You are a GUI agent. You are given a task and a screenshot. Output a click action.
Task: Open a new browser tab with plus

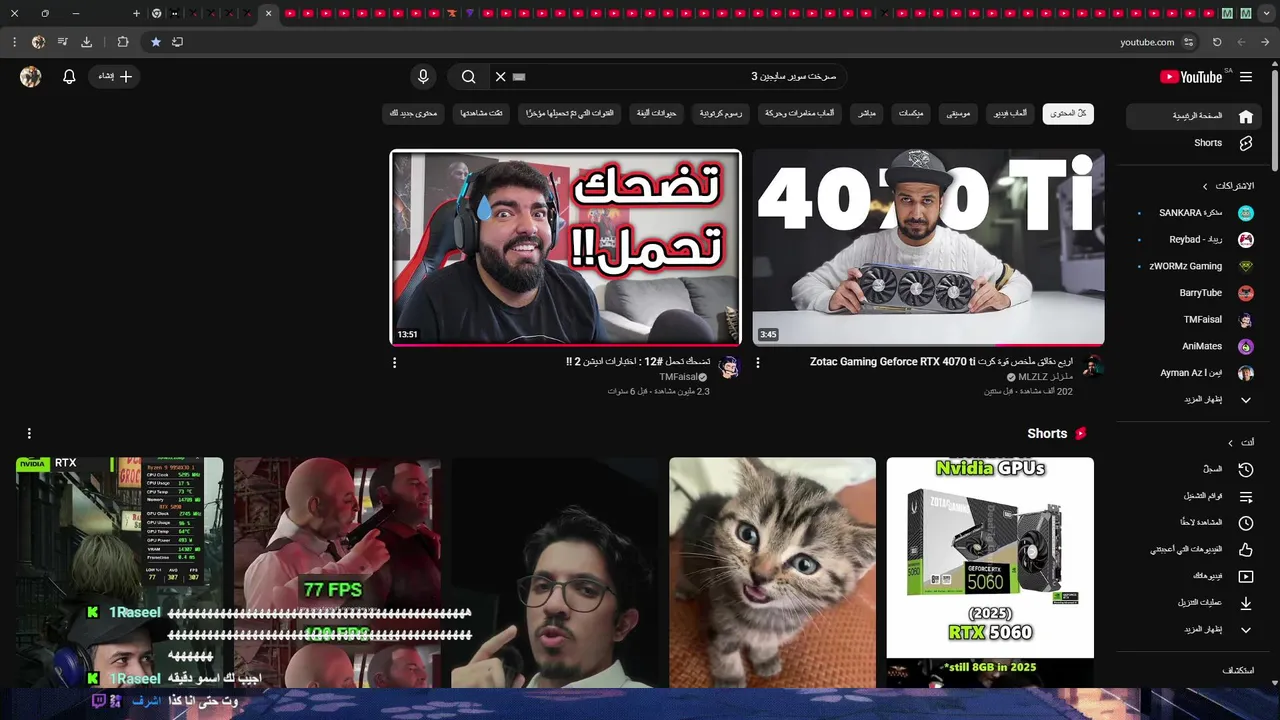(136, 13)
